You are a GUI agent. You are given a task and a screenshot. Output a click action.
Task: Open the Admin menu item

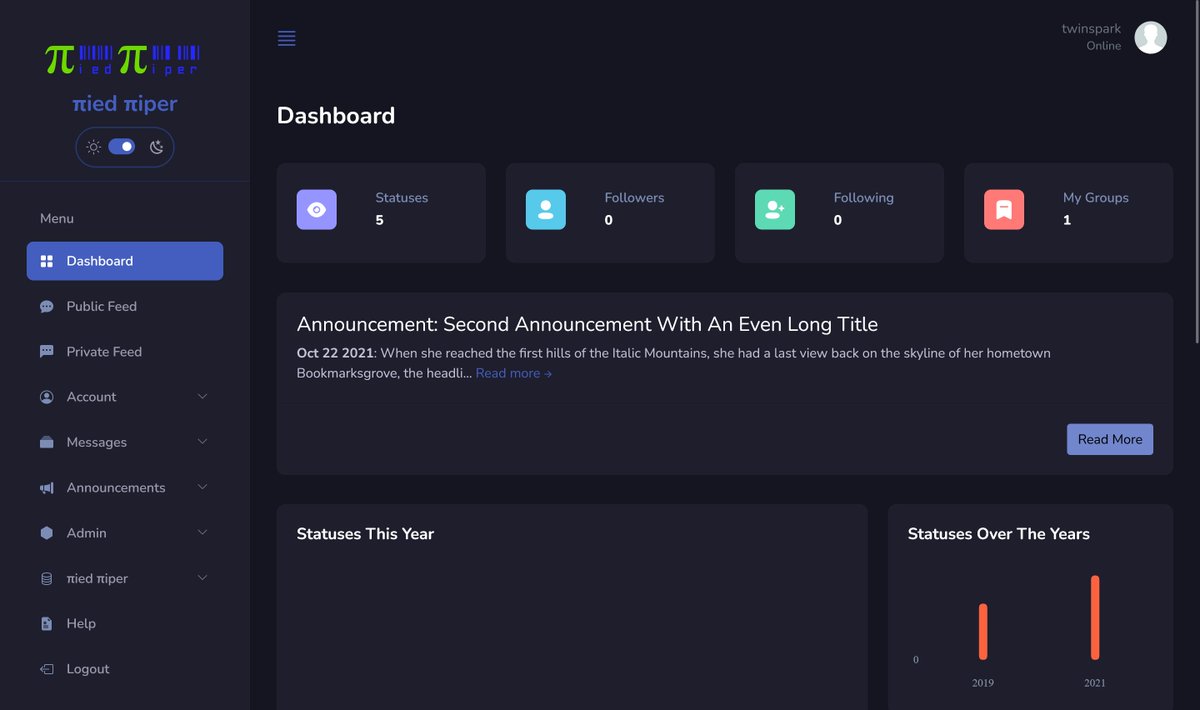click(125, 533)
